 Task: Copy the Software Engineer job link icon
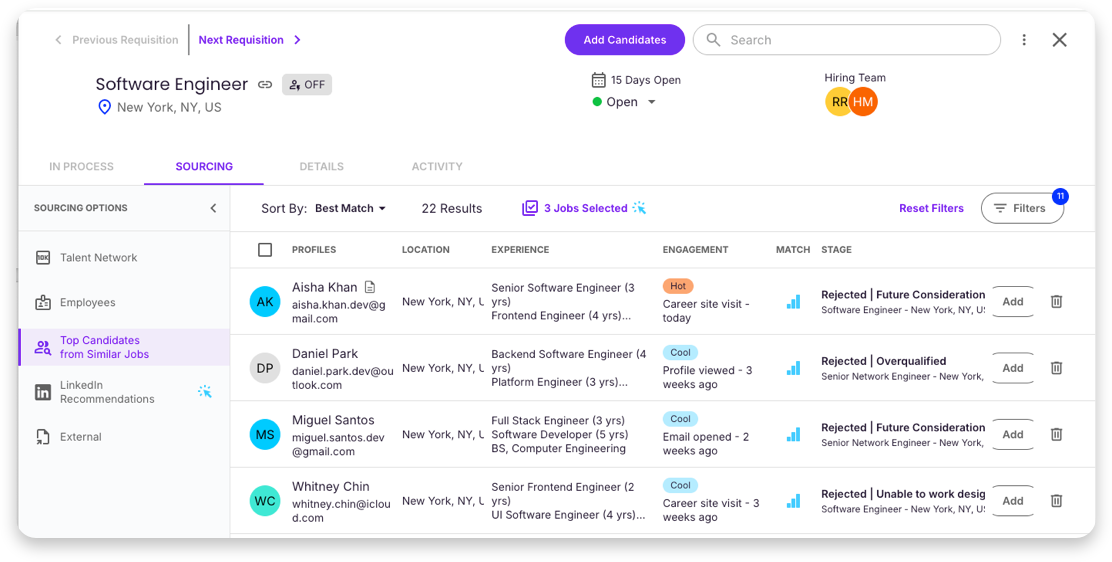tap(265, 84)
